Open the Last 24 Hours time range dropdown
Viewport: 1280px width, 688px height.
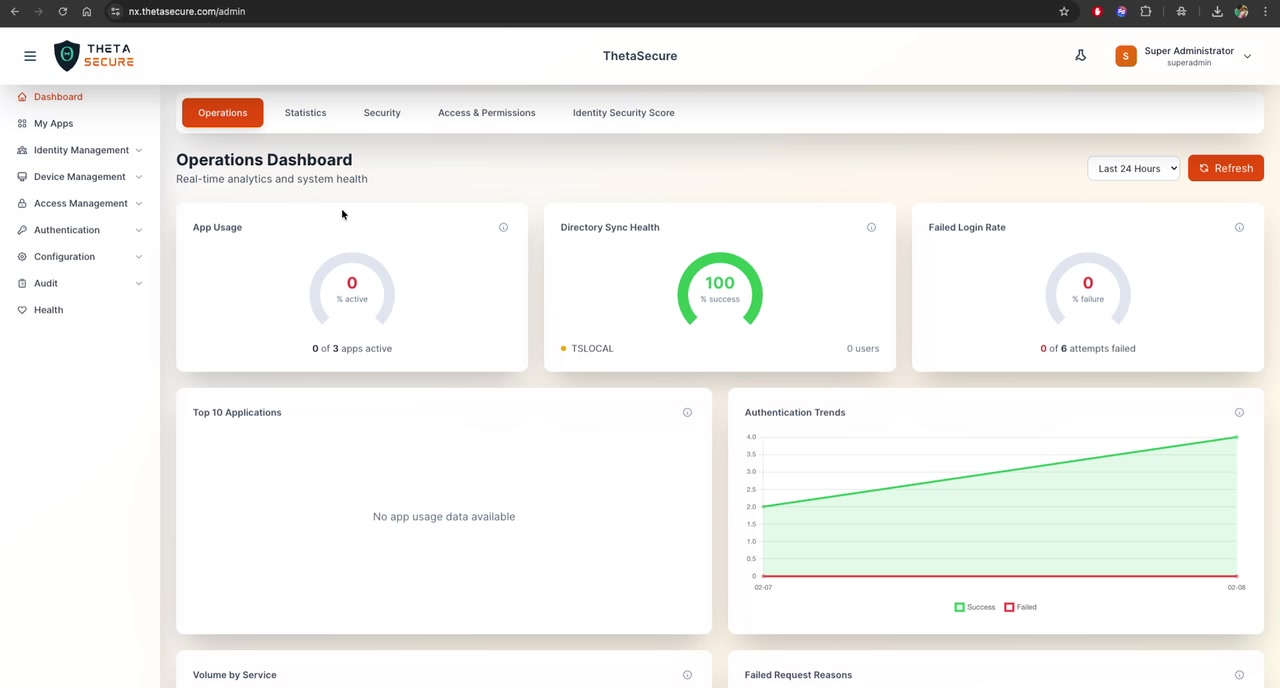tap(1134, 168)
